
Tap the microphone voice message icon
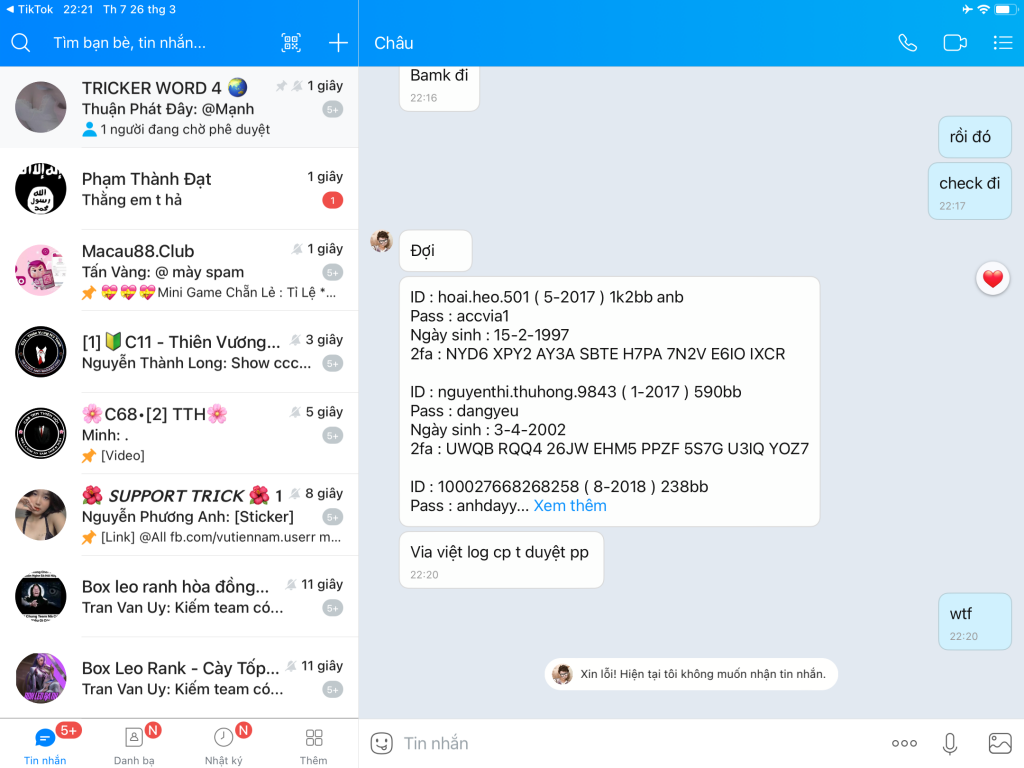point(950,743)
